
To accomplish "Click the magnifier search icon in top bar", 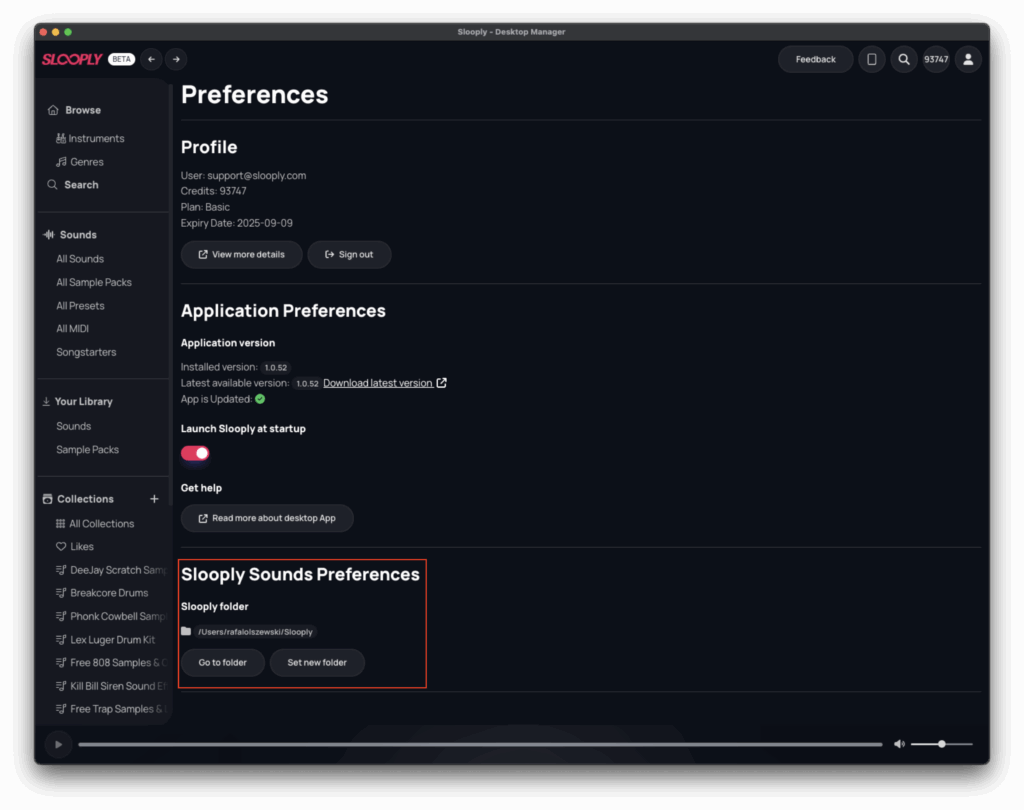I will pyautogui.click(x=903, y=59).
